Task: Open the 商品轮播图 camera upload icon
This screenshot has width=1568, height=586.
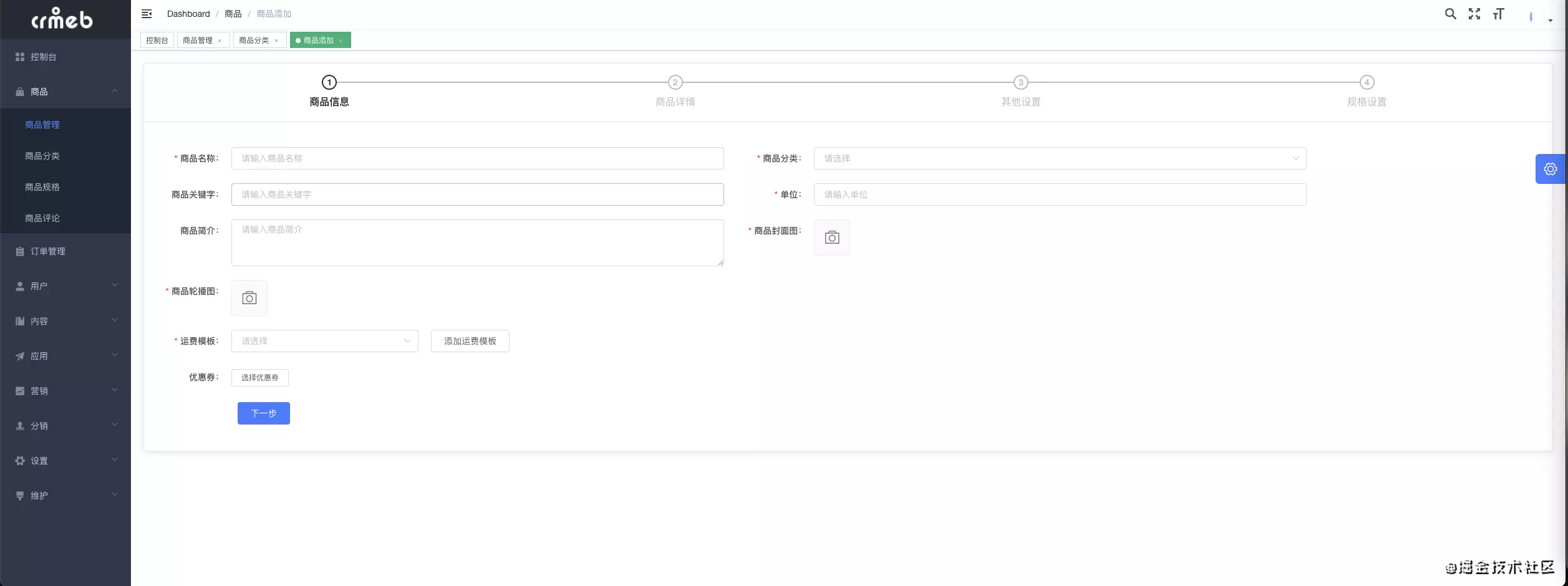Action: tap(249, 298)
